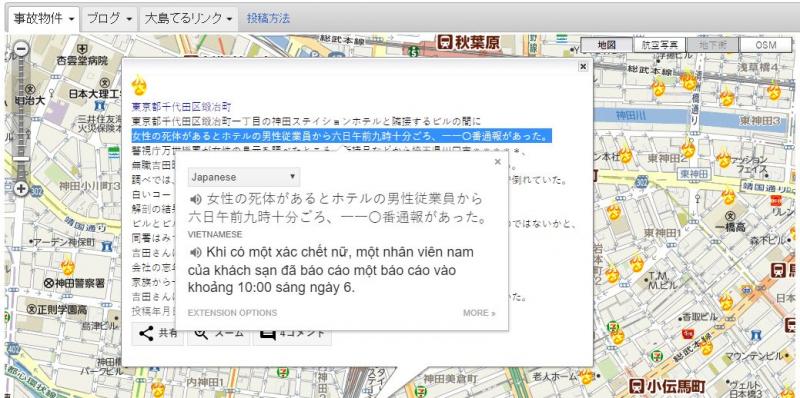Click the school symbol beside 正則学園高
800x398 pixels.
[x=31, y=309]
